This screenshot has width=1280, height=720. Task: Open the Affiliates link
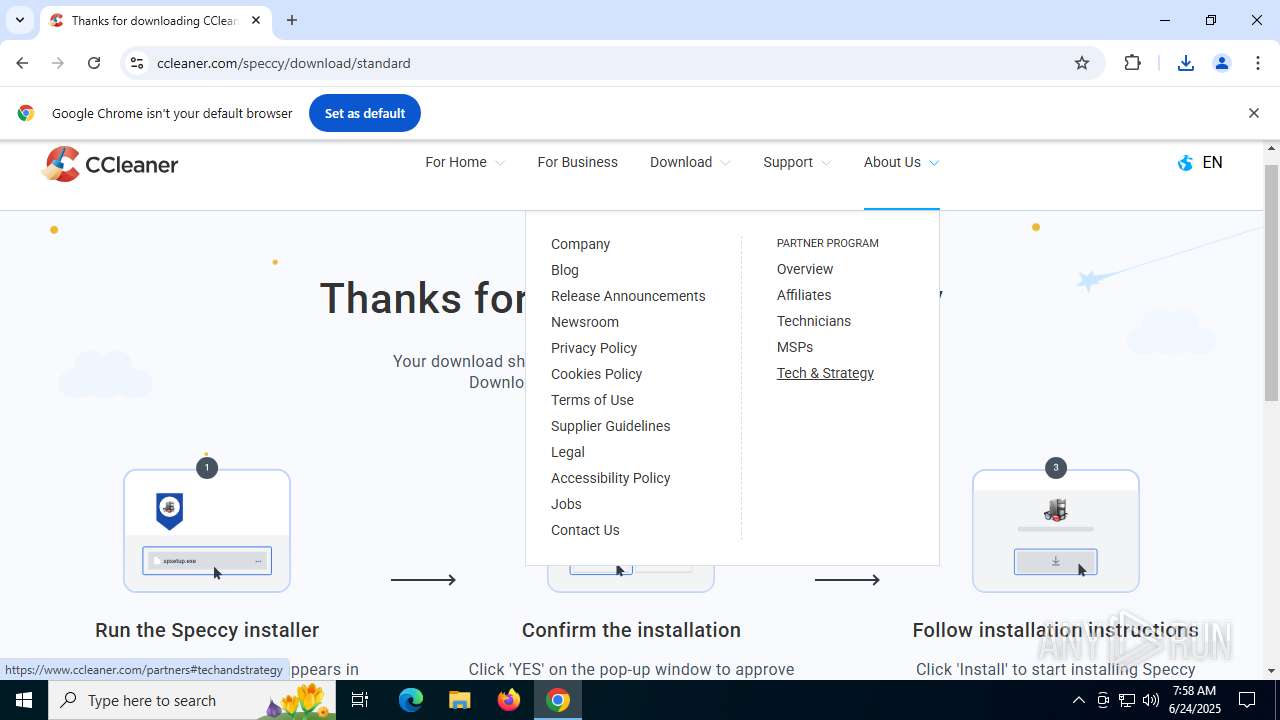[804, 295]
